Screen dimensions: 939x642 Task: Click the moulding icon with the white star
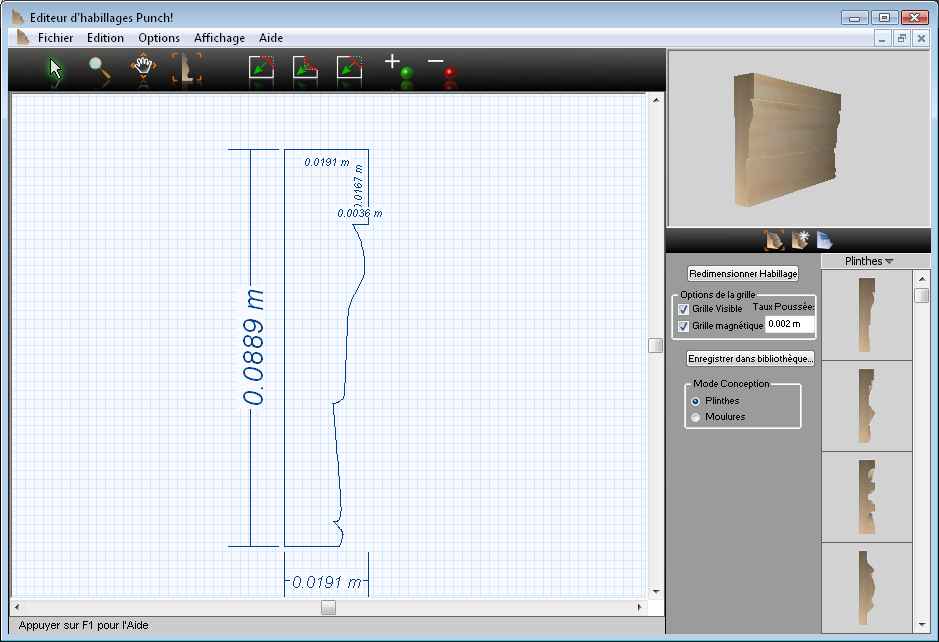[799, 240]
